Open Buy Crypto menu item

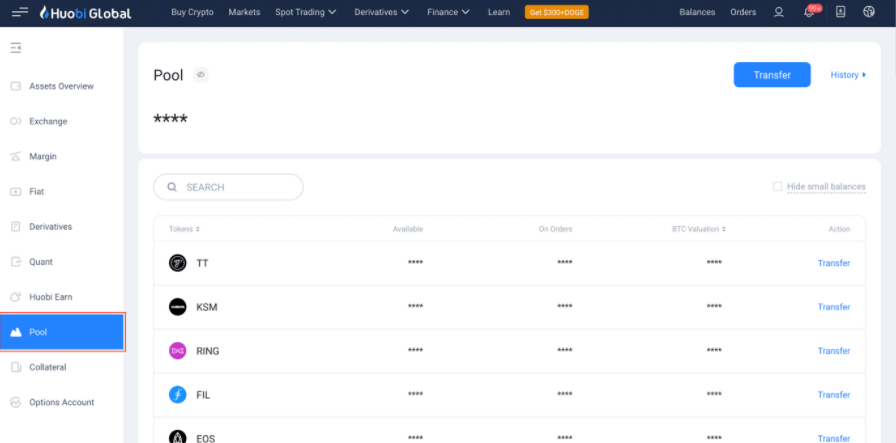193,12
